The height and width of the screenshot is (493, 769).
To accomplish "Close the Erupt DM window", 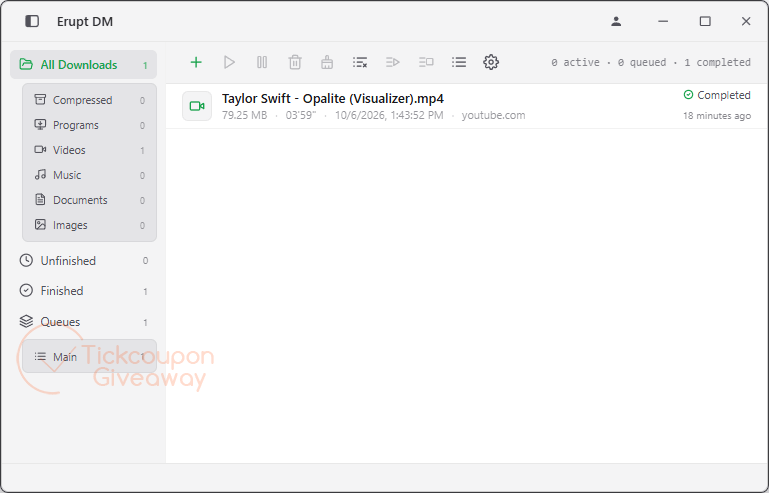I will coord(746,21).
